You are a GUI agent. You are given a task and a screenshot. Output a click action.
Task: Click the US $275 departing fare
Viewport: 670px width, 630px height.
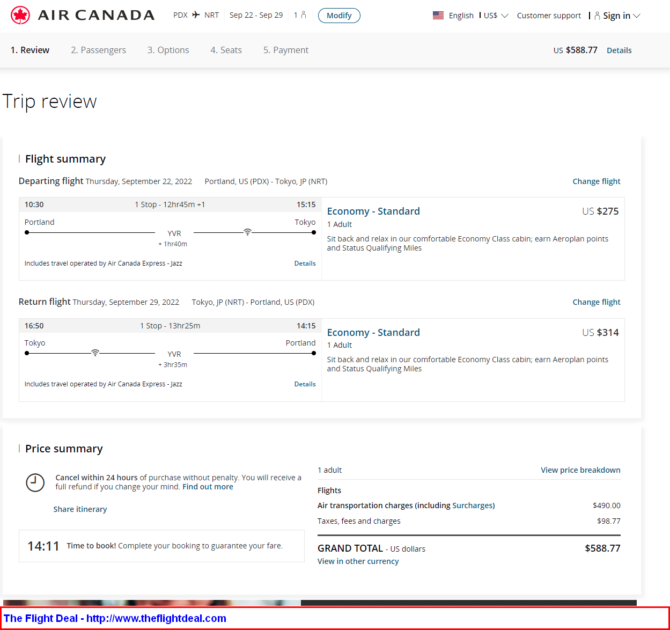[600, 211]
